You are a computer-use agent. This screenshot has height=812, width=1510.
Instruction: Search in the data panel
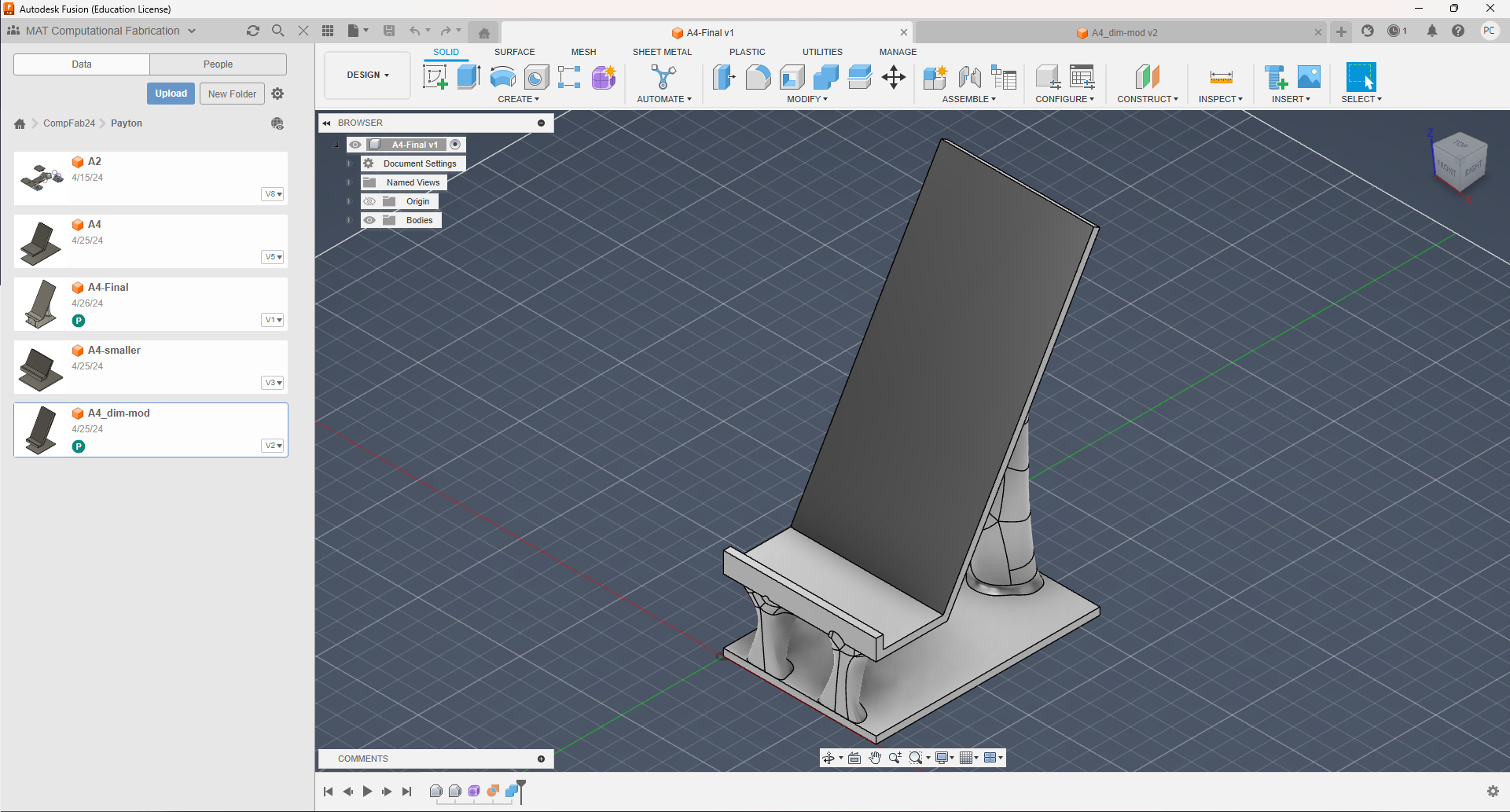pos(277,31)
